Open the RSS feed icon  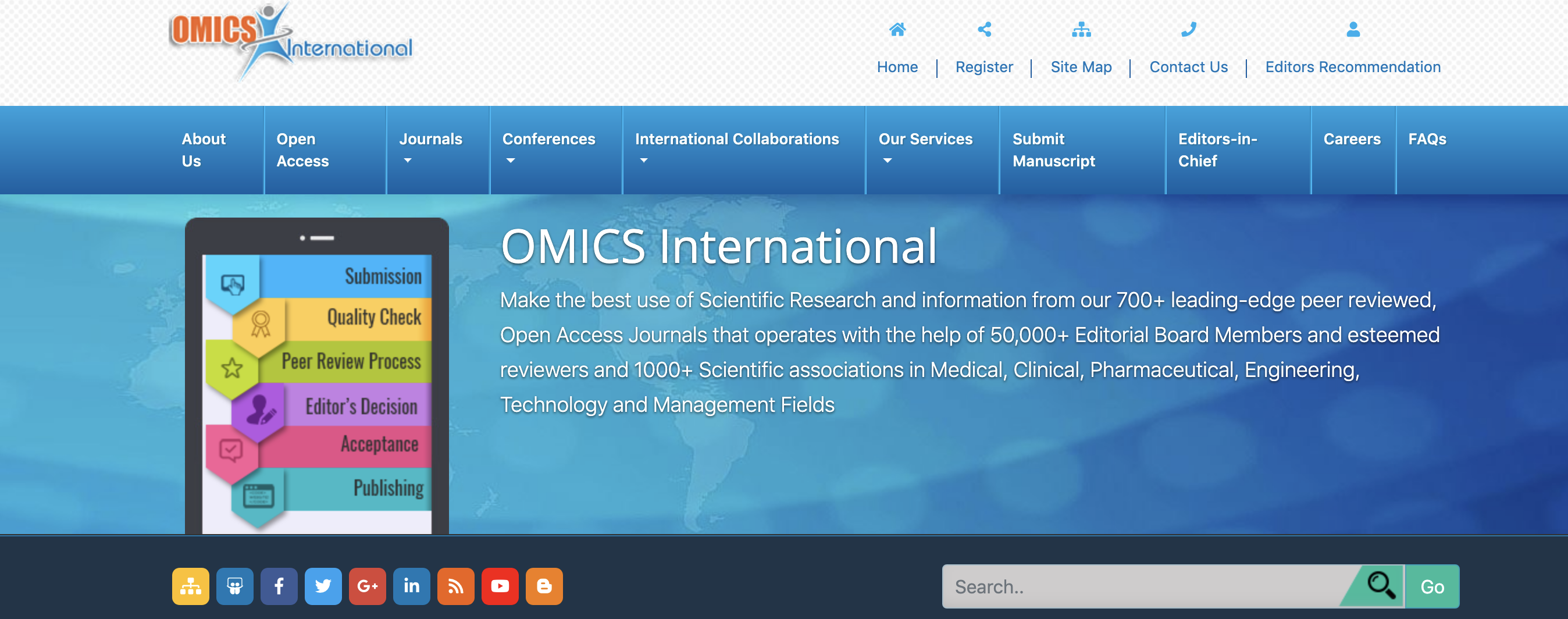click(x=455, y=586)
